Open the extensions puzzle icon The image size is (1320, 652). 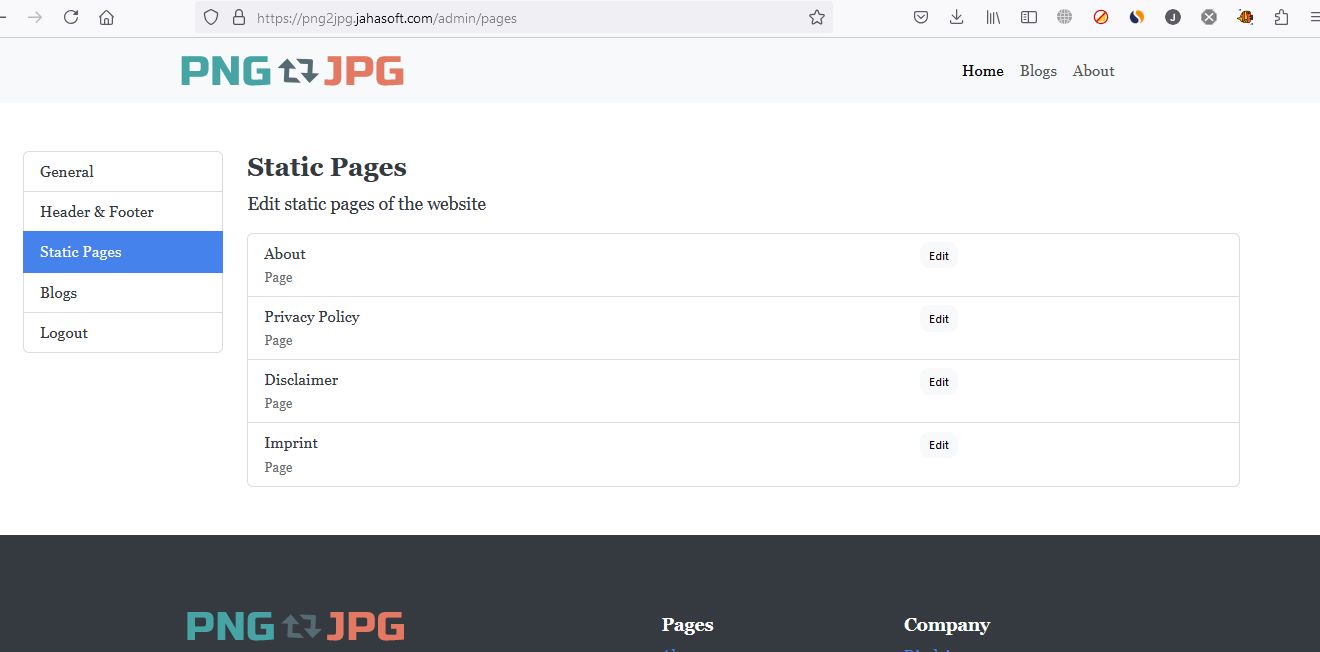click(x=1282, y=17)
